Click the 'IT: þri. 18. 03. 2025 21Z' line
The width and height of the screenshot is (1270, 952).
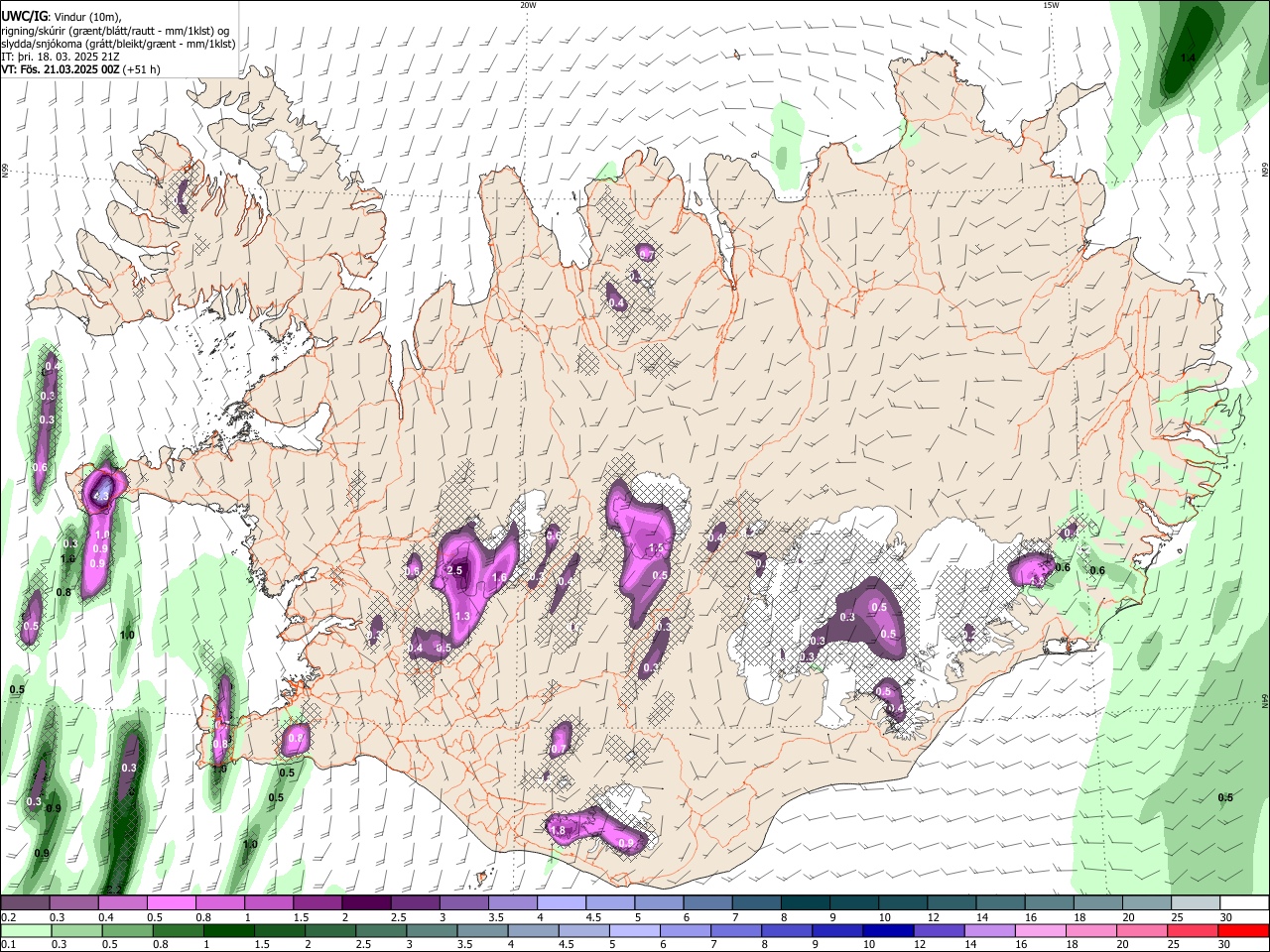pos(60,57)
